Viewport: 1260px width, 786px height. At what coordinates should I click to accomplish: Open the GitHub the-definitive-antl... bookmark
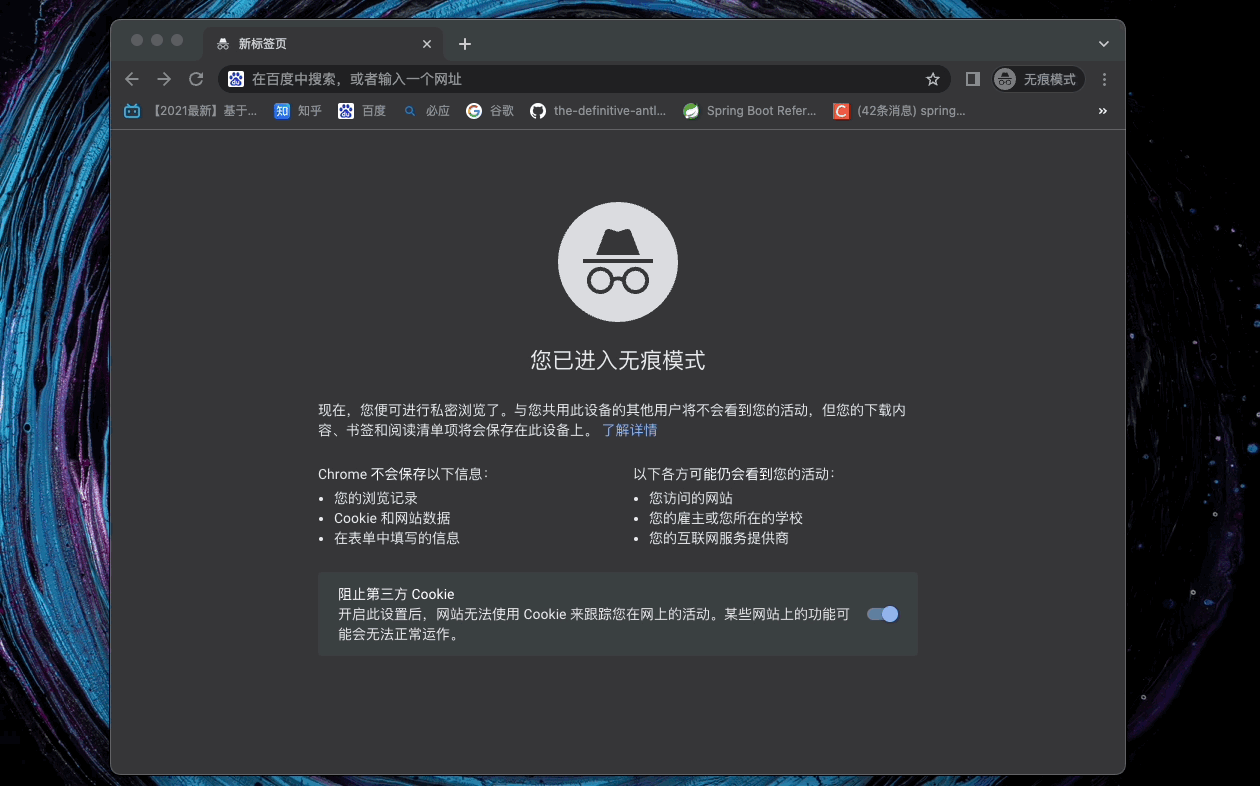tap(598, 111)
